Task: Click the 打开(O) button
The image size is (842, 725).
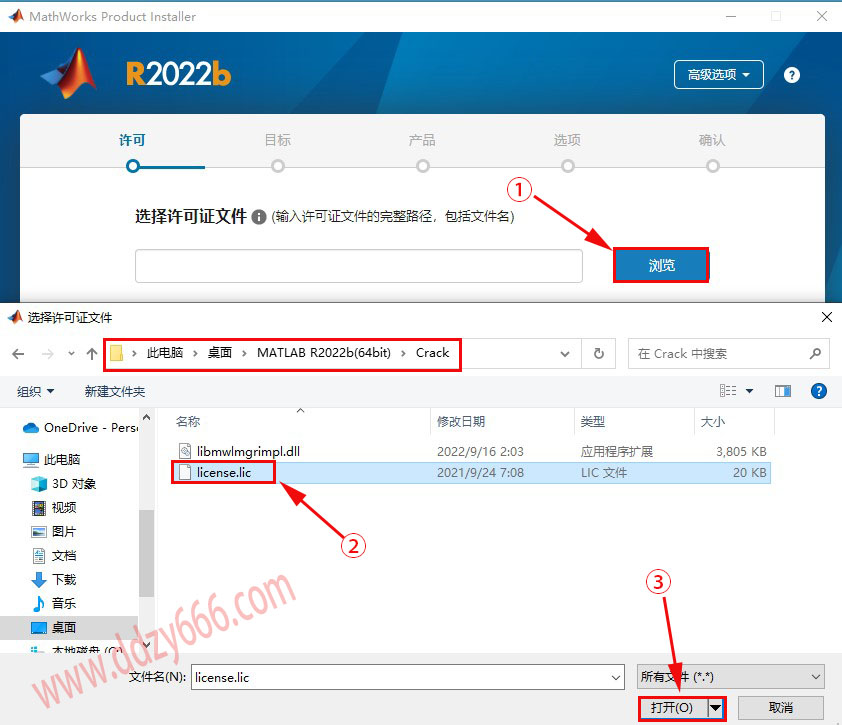Action: [x=673, y=708]
